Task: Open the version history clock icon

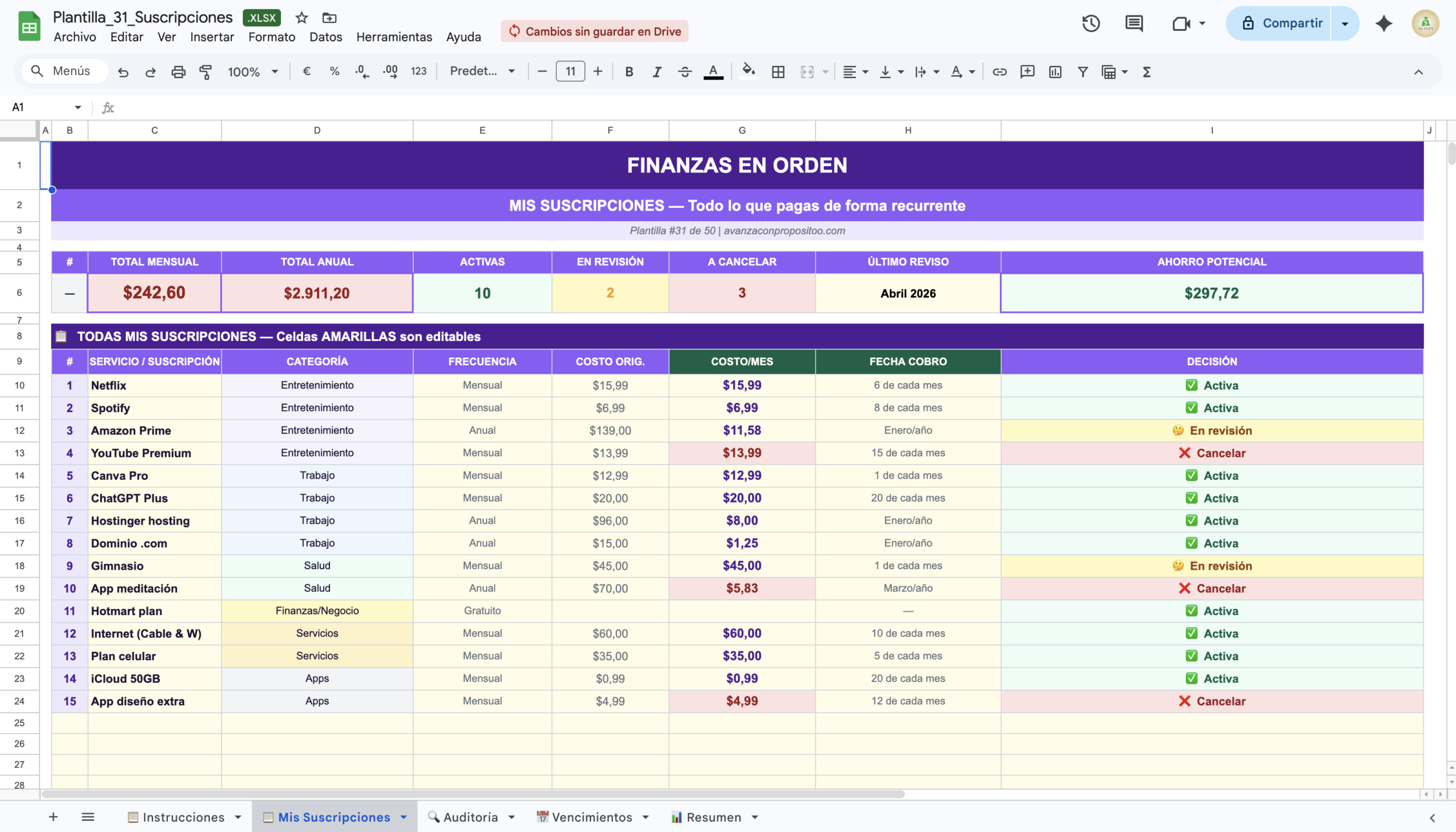Action: pyautogui.click(x=1090, y=23)
